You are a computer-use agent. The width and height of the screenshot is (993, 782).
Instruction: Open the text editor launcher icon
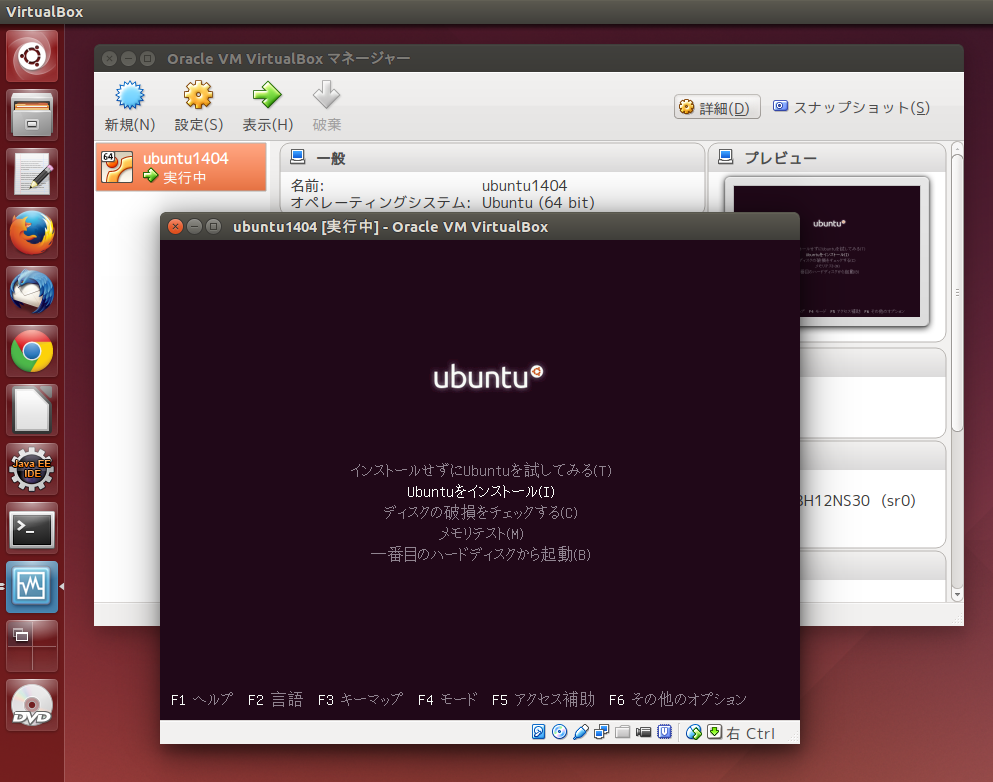(x=32, y=174)
